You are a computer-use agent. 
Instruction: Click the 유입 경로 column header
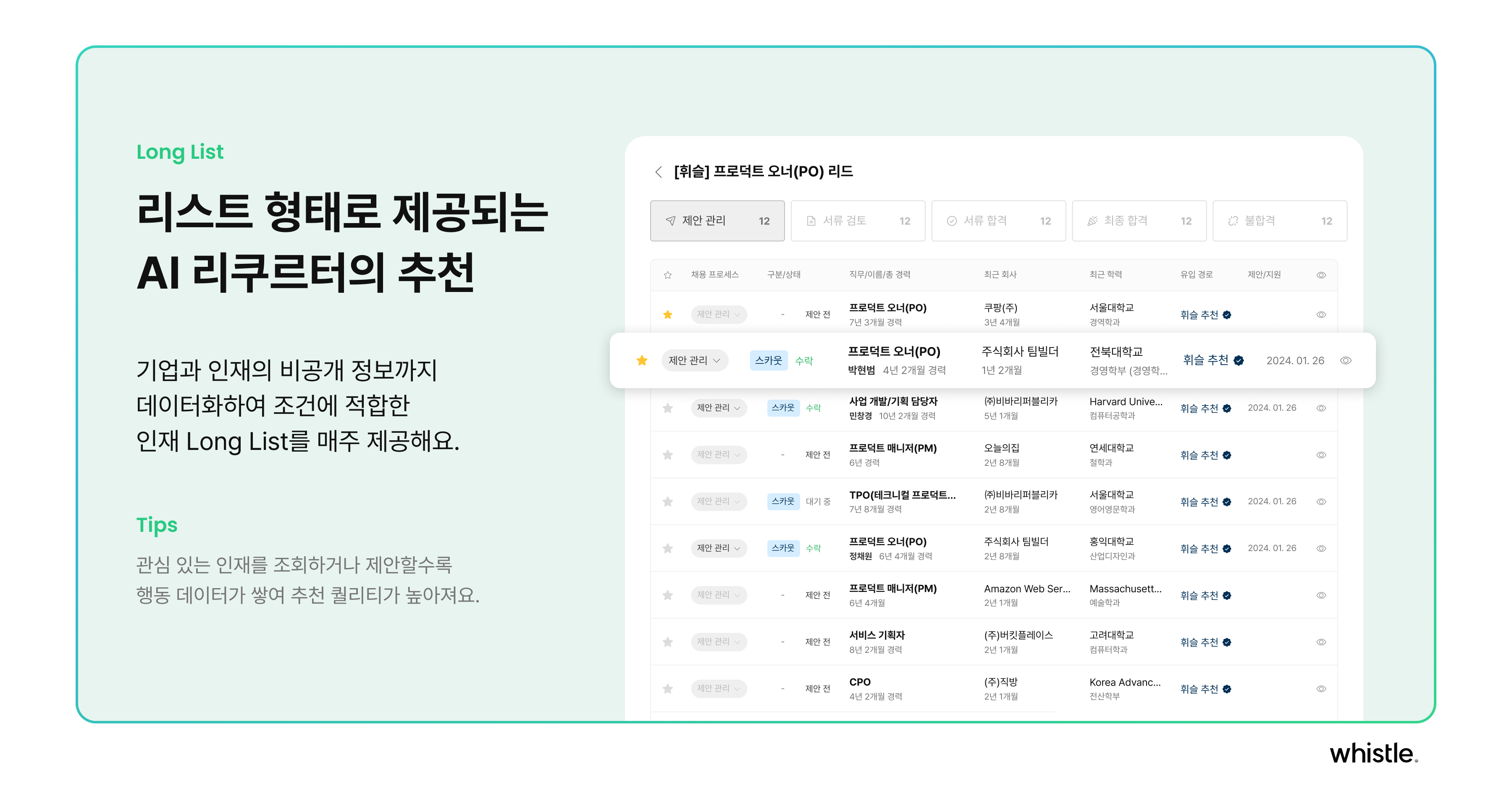pos(1196,275)
